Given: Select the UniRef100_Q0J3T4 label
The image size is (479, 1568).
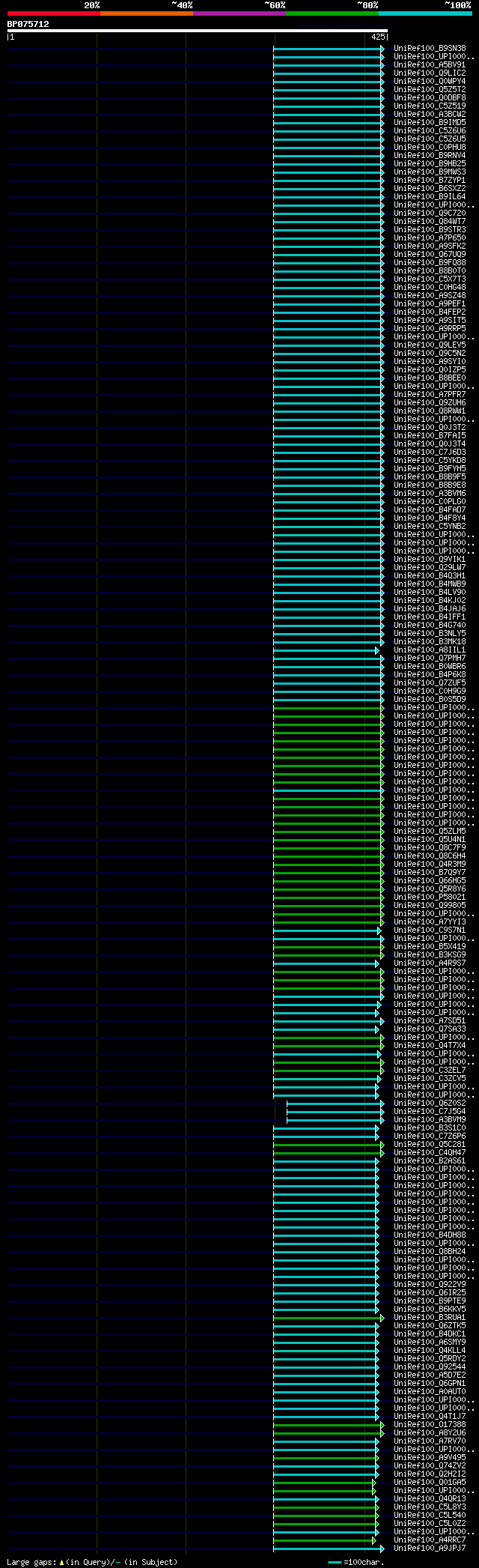Looking at the screenshot, I should click(430, 444).
